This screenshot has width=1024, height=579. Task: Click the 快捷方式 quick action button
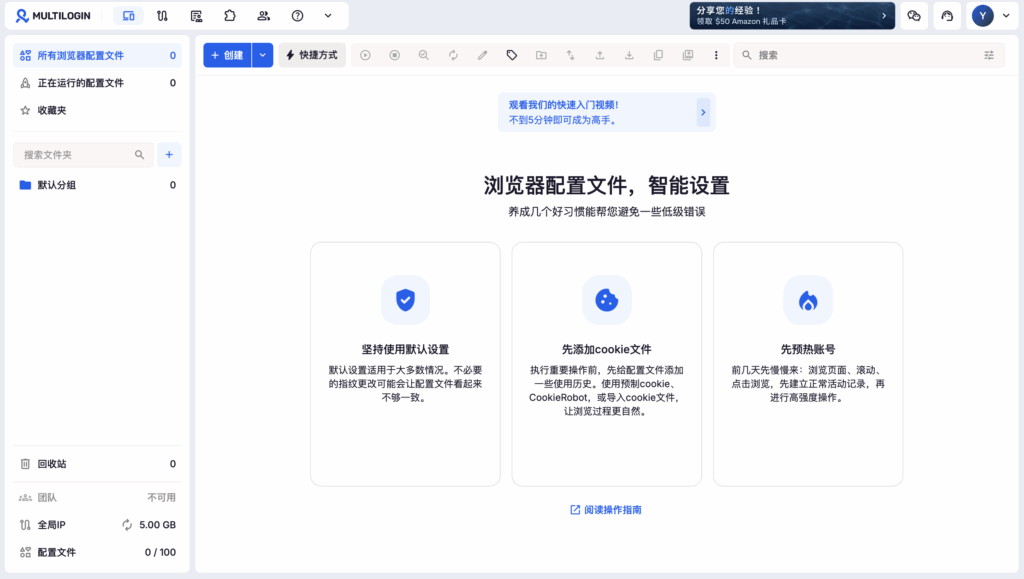(312, 55)
